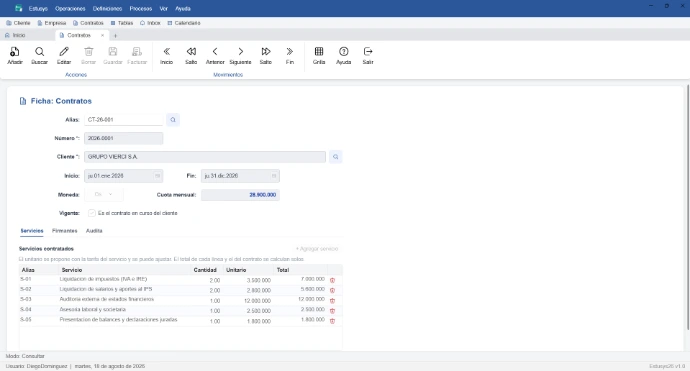Jump to first record with Inicio
Image resolution: width=690 pixels, height=371 pixels.
coord(166,55)
